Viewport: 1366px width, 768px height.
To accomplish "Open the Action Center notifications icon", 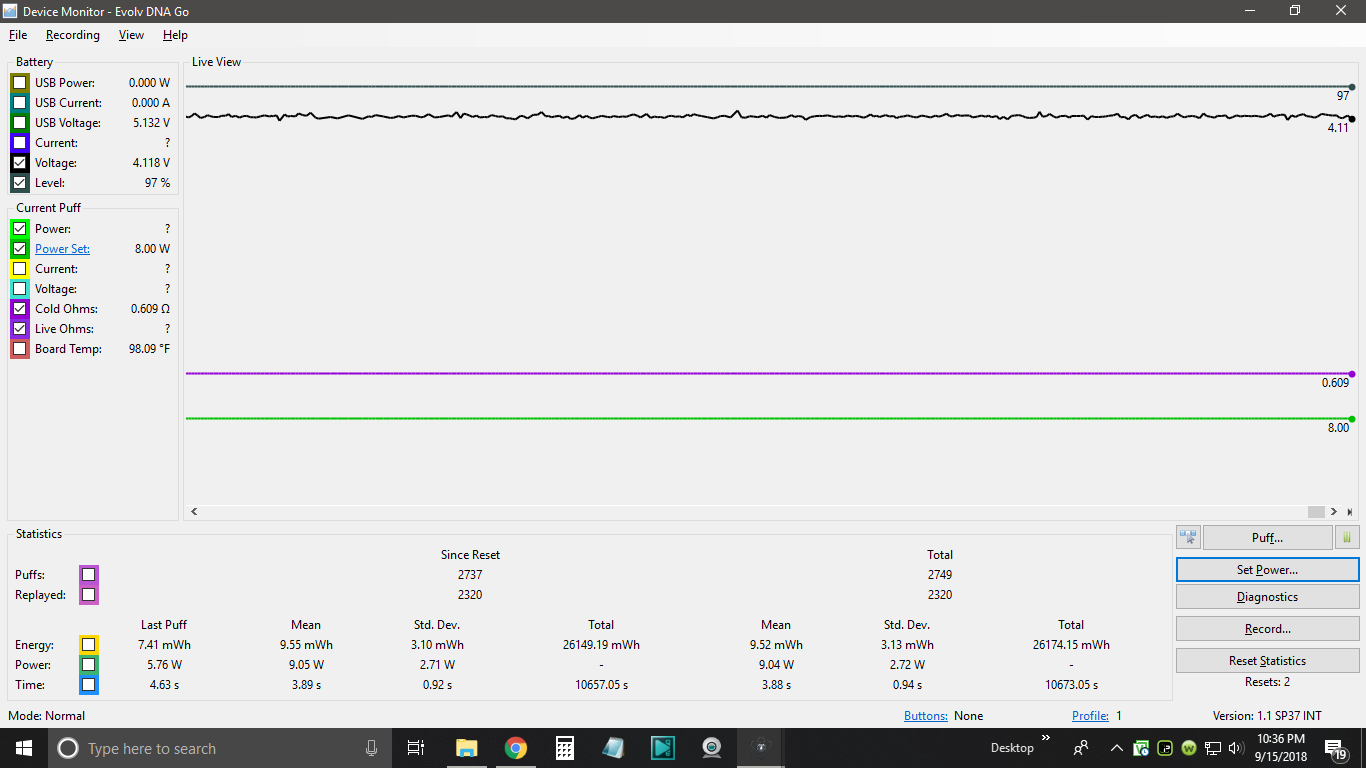I will point(1336,748).
